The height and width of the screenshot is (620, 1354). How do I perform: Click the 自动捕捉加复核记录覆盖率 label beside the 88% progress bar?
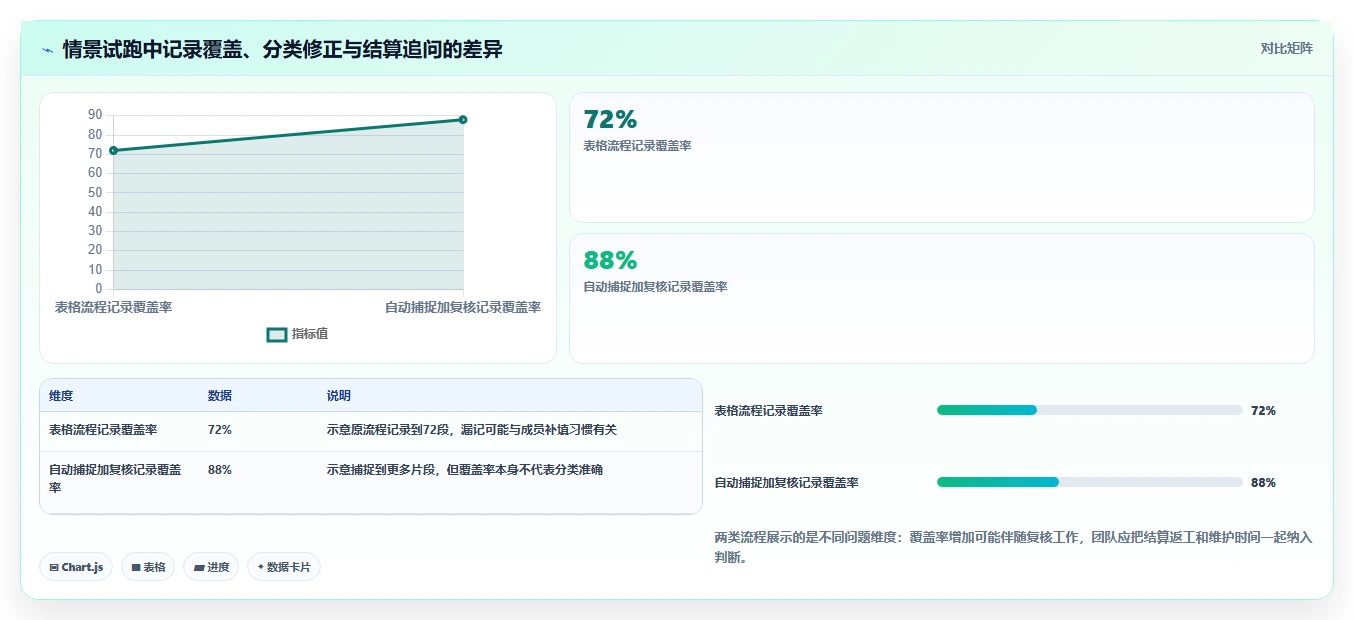[x=786, y=483]
